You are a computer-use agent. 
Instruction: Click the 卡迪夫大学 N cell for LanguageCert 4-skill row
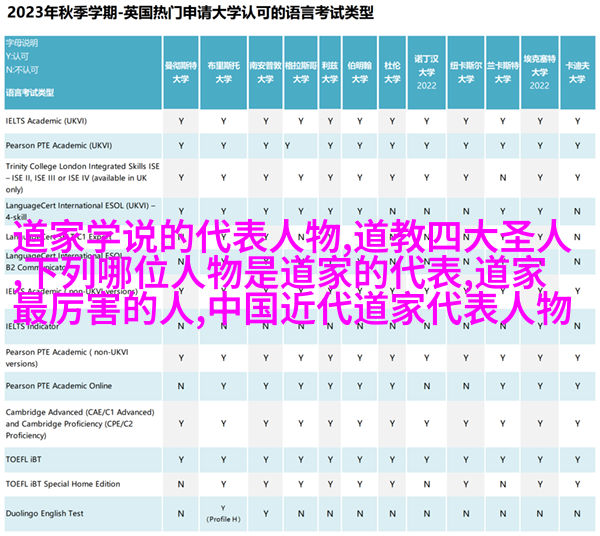tap(577, 212)
